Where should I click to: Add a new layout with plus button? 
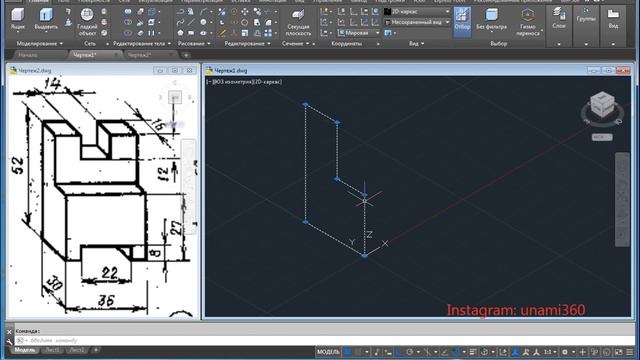pyautogui.click(x=96, y=350)
